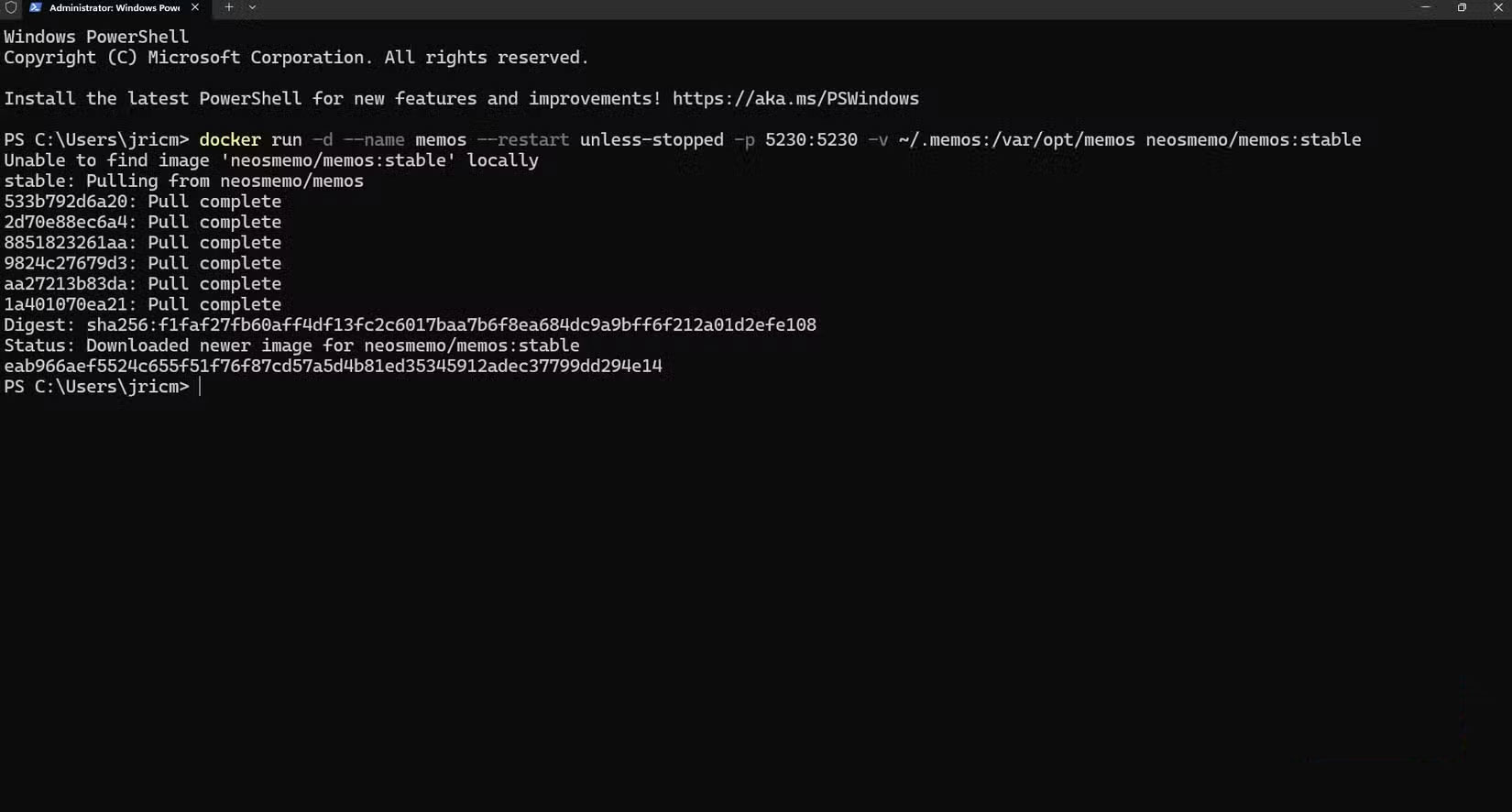Select the Administrator: Windows PowerShell tab

[114, 7]
